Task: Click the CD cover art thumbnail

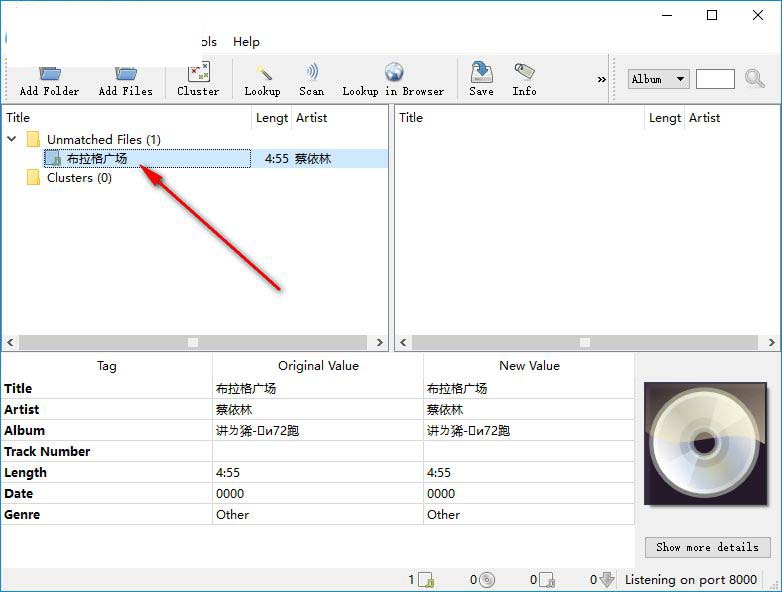Action: click(x=705, y=443)
